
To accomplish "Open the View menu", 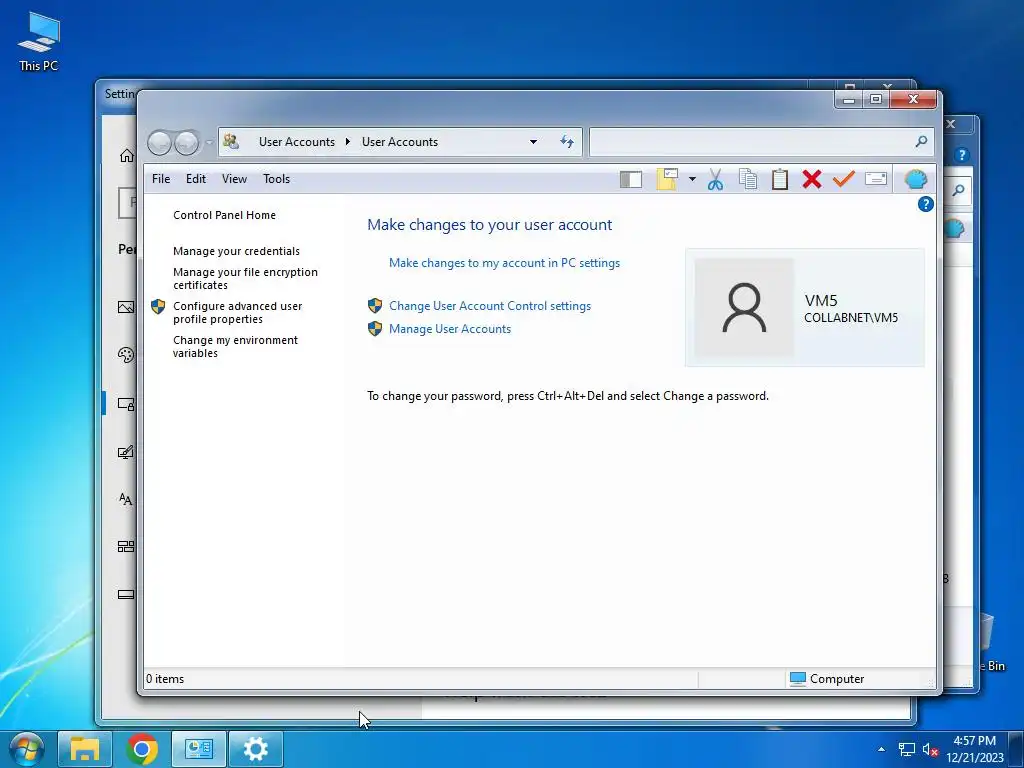I will point(234,179).
